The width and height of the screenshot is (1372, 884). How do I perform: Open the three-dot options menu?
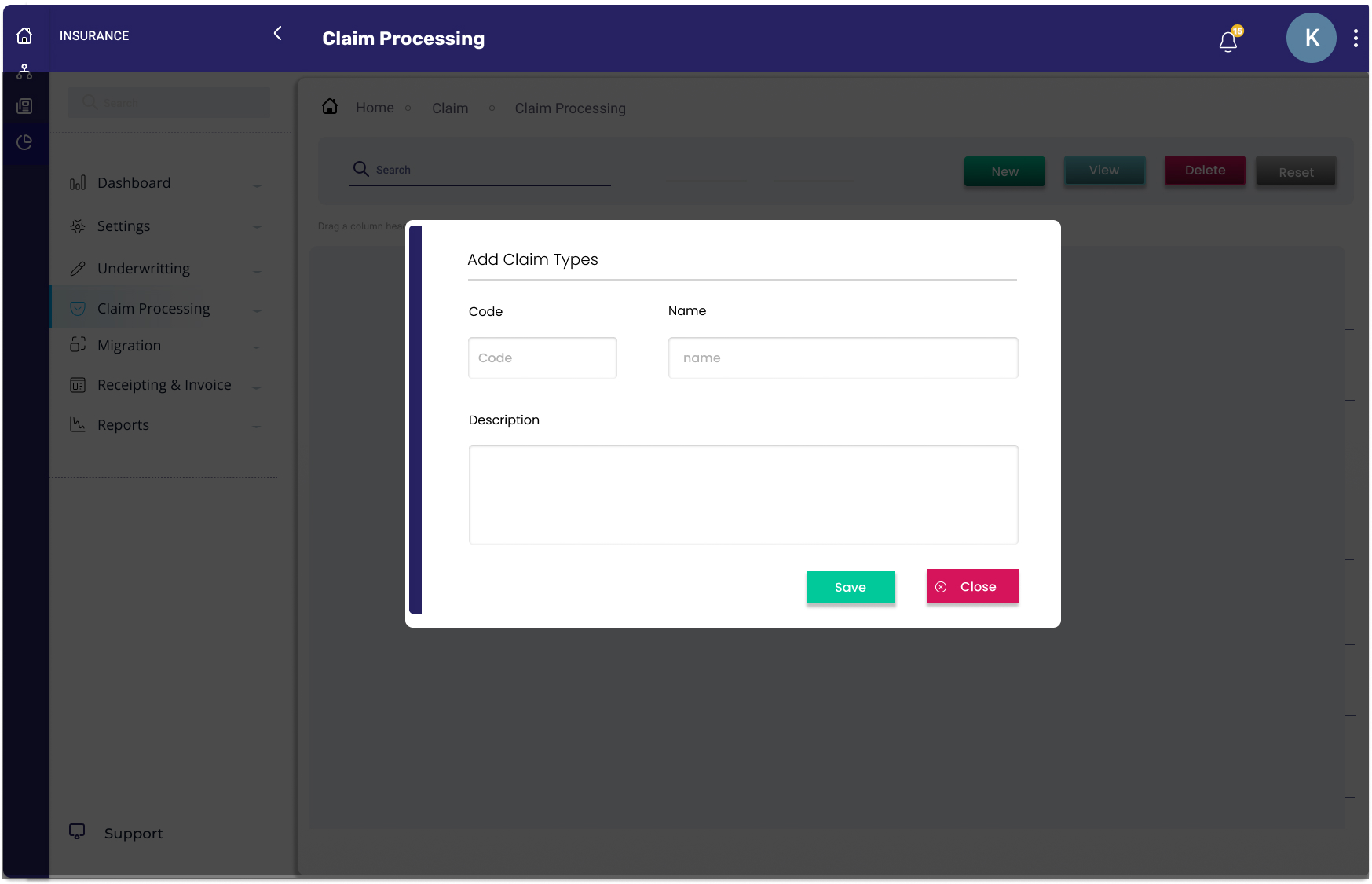pos(1356,39)
